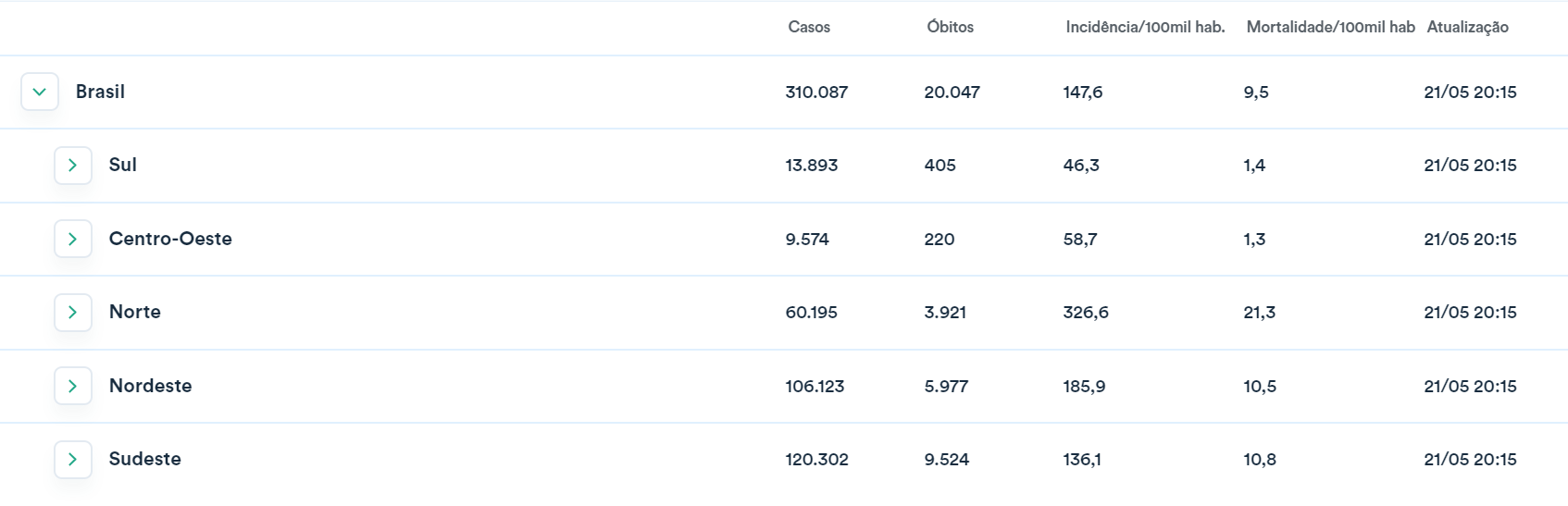Expand the Sudeste region chevron
The height and width of the screenshot is (506, 1568).
pyautogui.click(x=73, y=460)
